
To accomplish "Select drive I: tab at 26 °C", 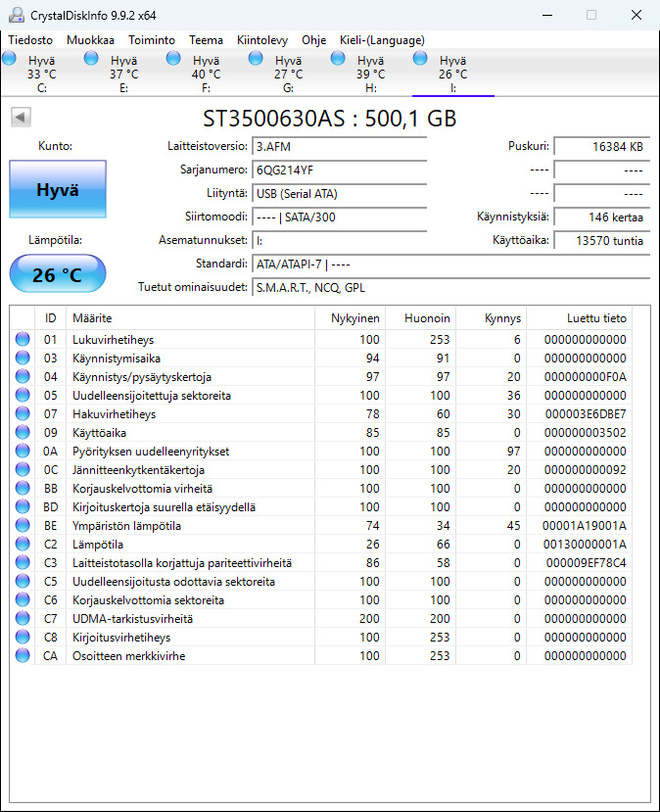I will point(453,74).
